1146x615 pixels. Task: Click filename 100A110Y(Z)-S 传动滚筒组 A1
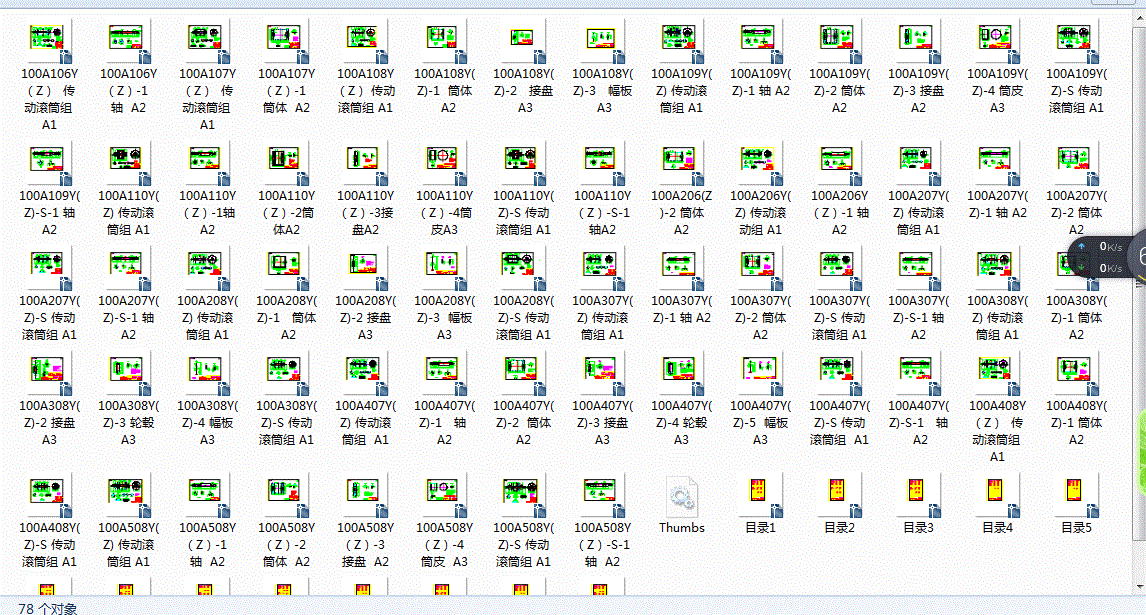523,213
